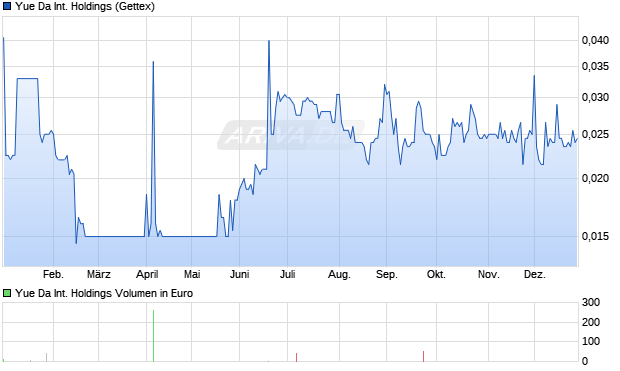Image resolution: width=620 pixels, height=371 pixels.
Task: Click the blue Yue Da legend square
Action: pyautogui.click(x=7, y=6)
